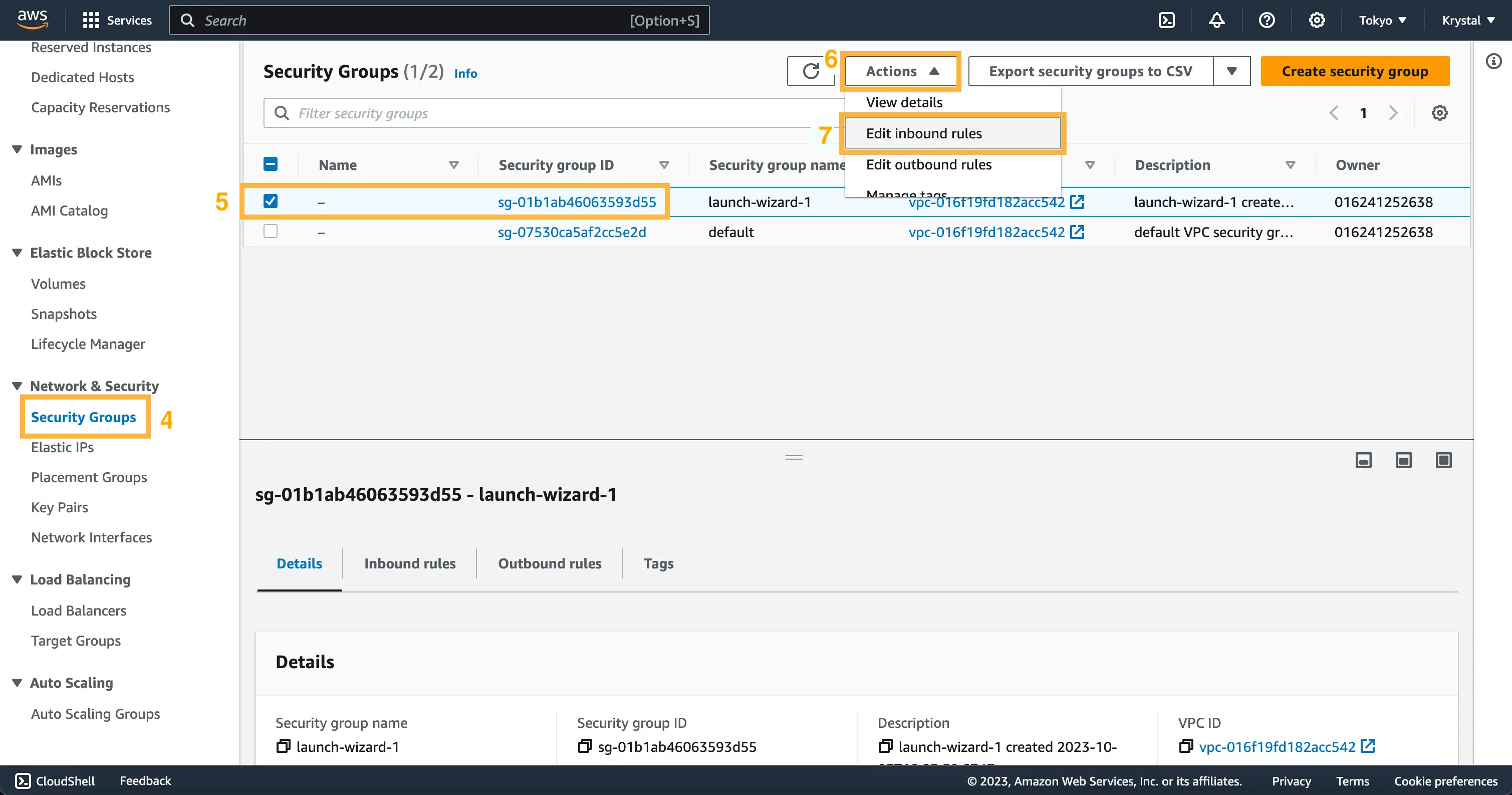
Task: Click Create security group button
Action: click(x=1355, y=71)
